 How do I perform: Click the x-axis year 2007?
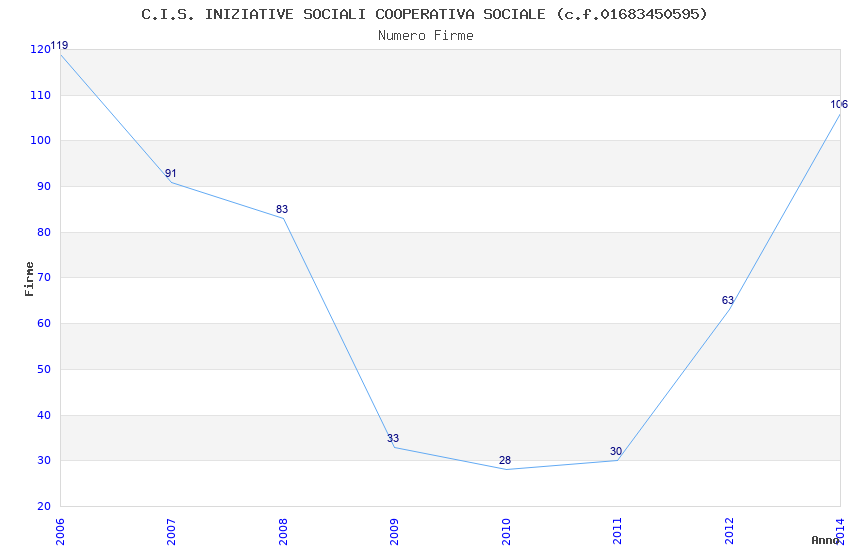pyautogui.click(x=171, y=531)
